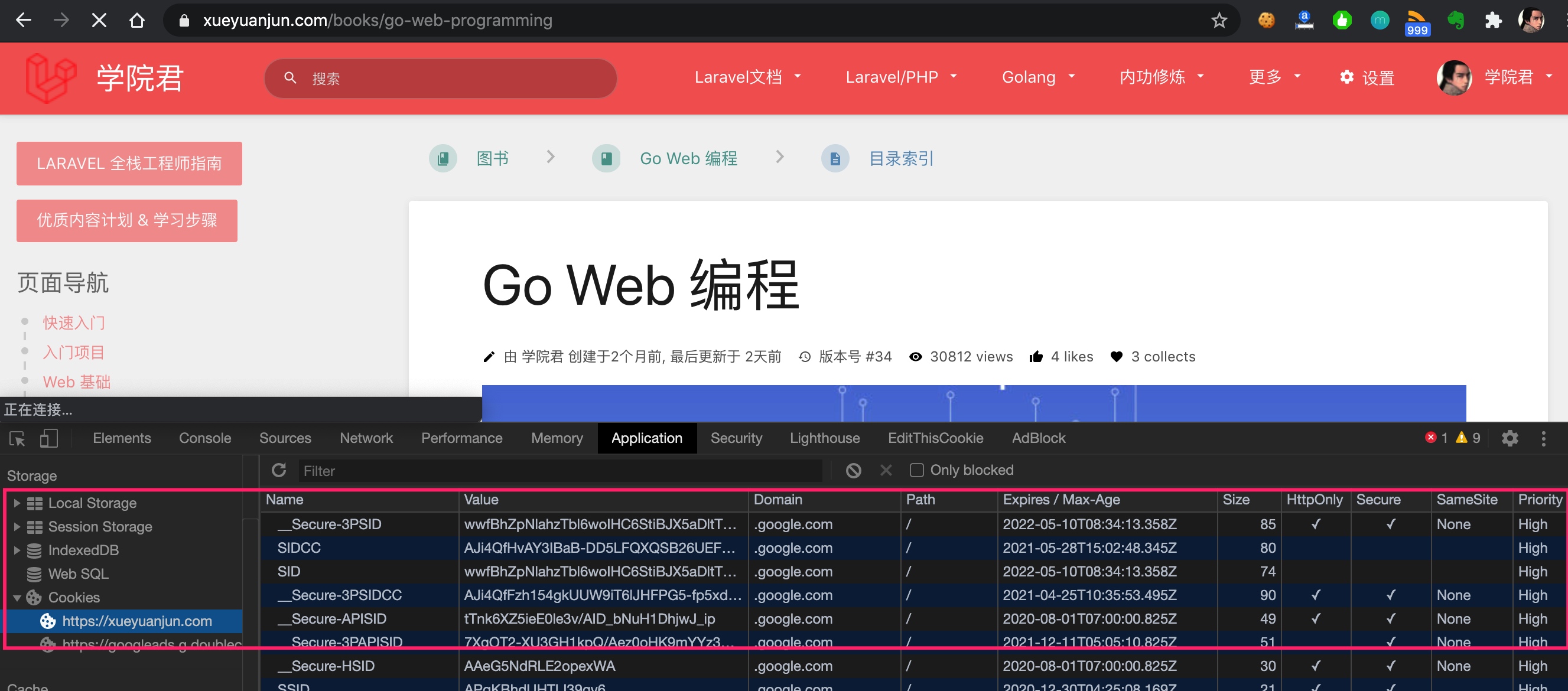The width and height of the screenshot is (1568, 691).
Task: Open the DevTools three-dot menu
Action: [1543, 438]
